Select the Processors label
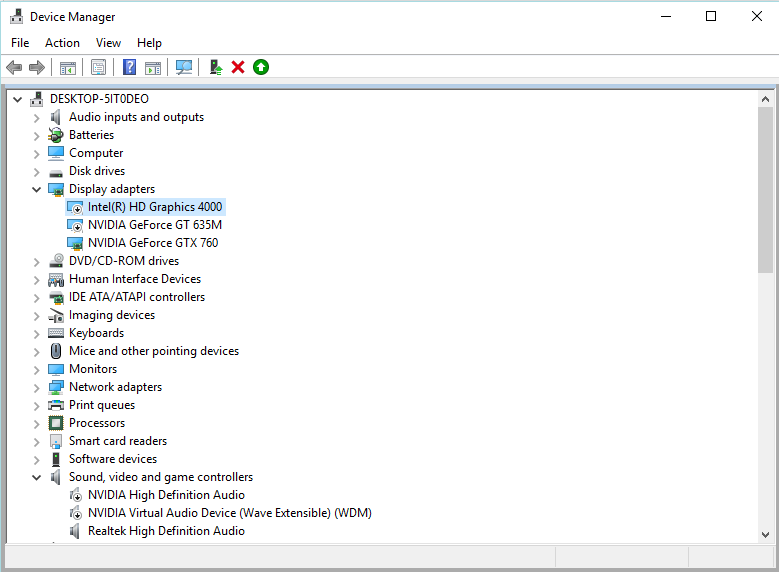Image resolution: width=779 pixels, height=572 pixels. tap(97, 423)
